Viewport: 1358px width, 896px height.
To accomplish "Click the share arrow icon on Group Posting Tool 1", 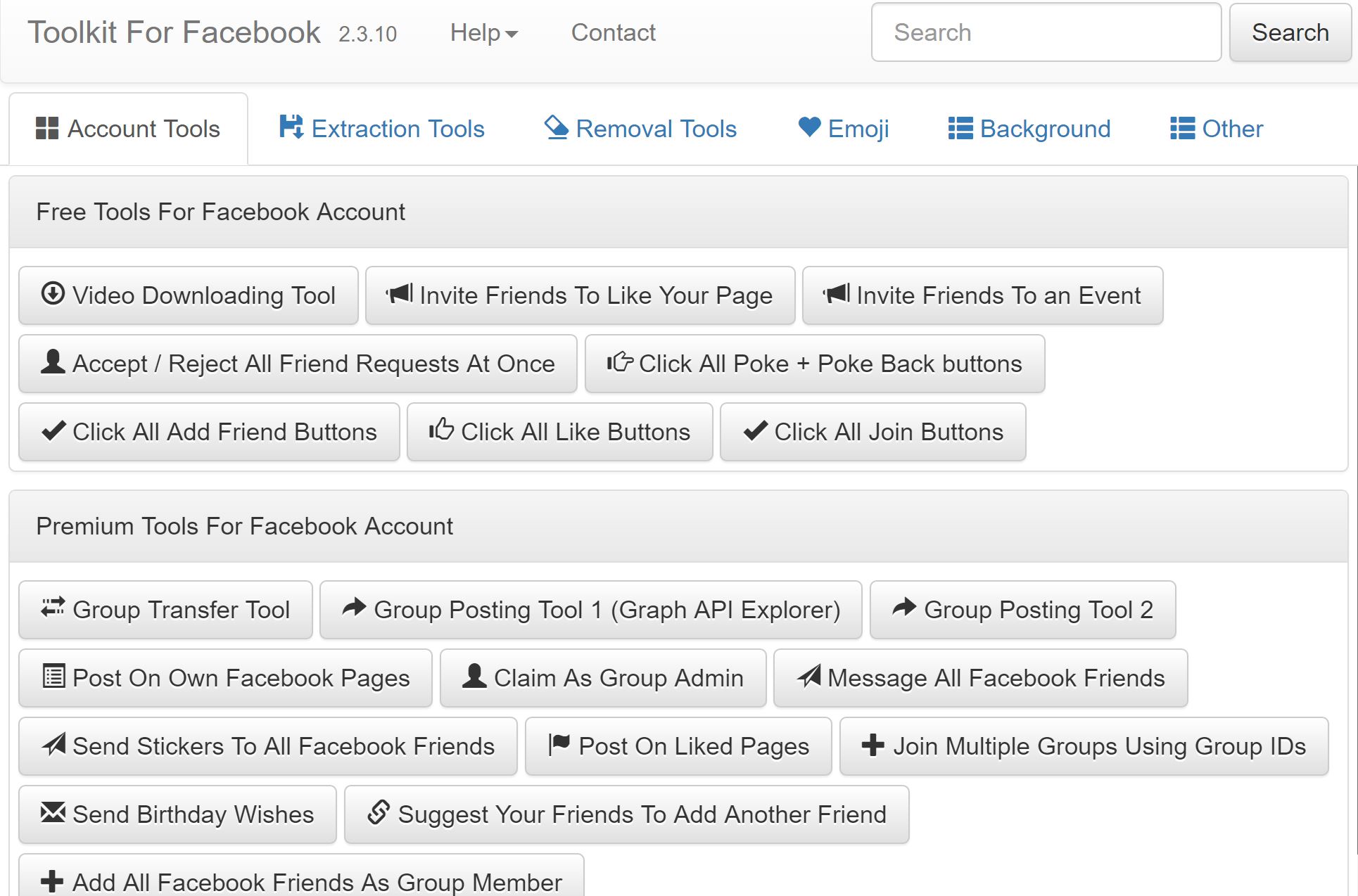I will (x=354, y=608).
